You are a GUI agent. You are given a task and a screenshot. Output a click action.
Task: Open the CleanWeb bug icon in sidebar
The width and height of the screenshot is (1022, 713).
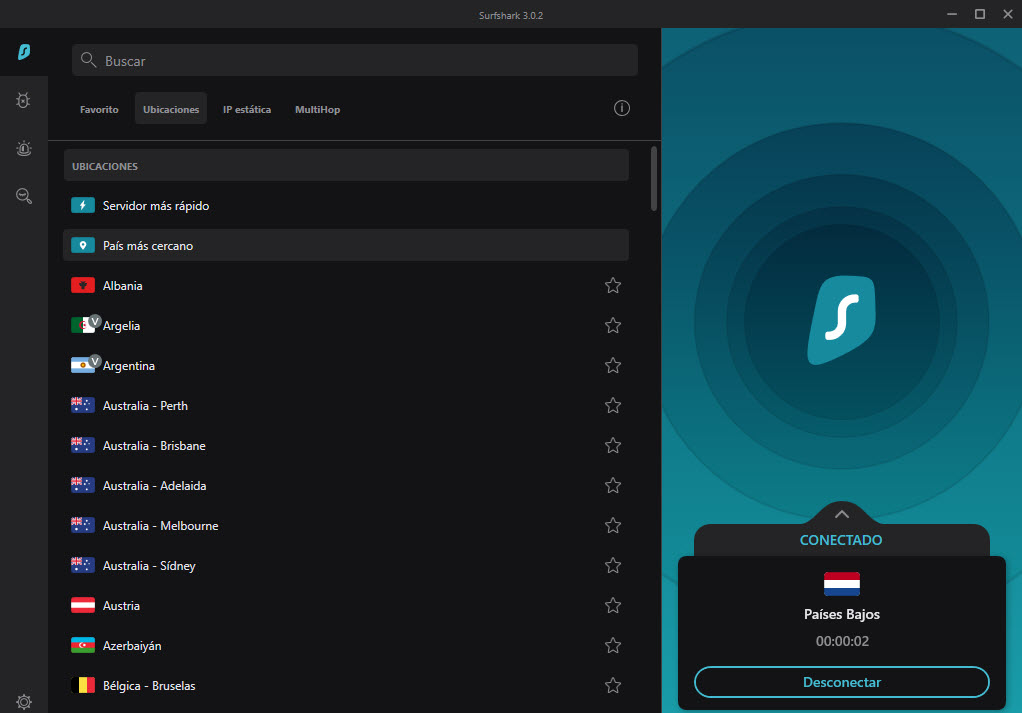click(x=23, y=100)
